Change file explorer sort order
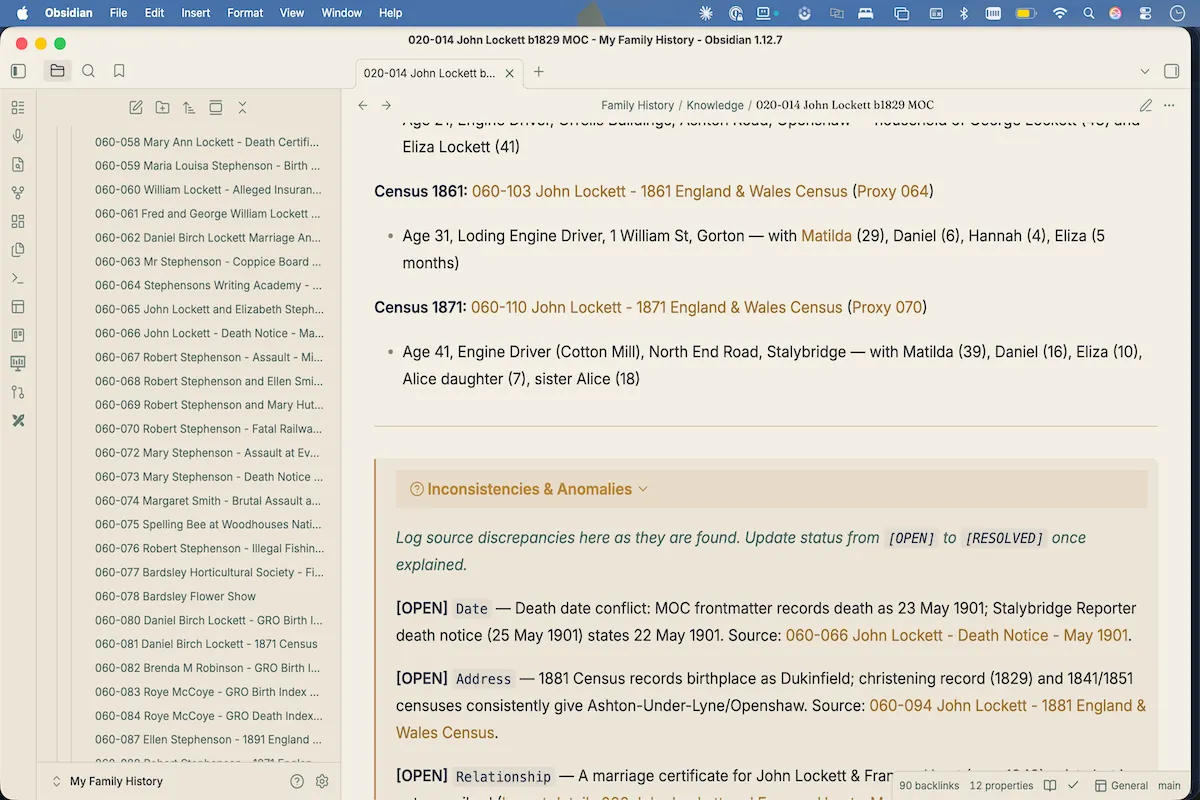 (189, 107)
